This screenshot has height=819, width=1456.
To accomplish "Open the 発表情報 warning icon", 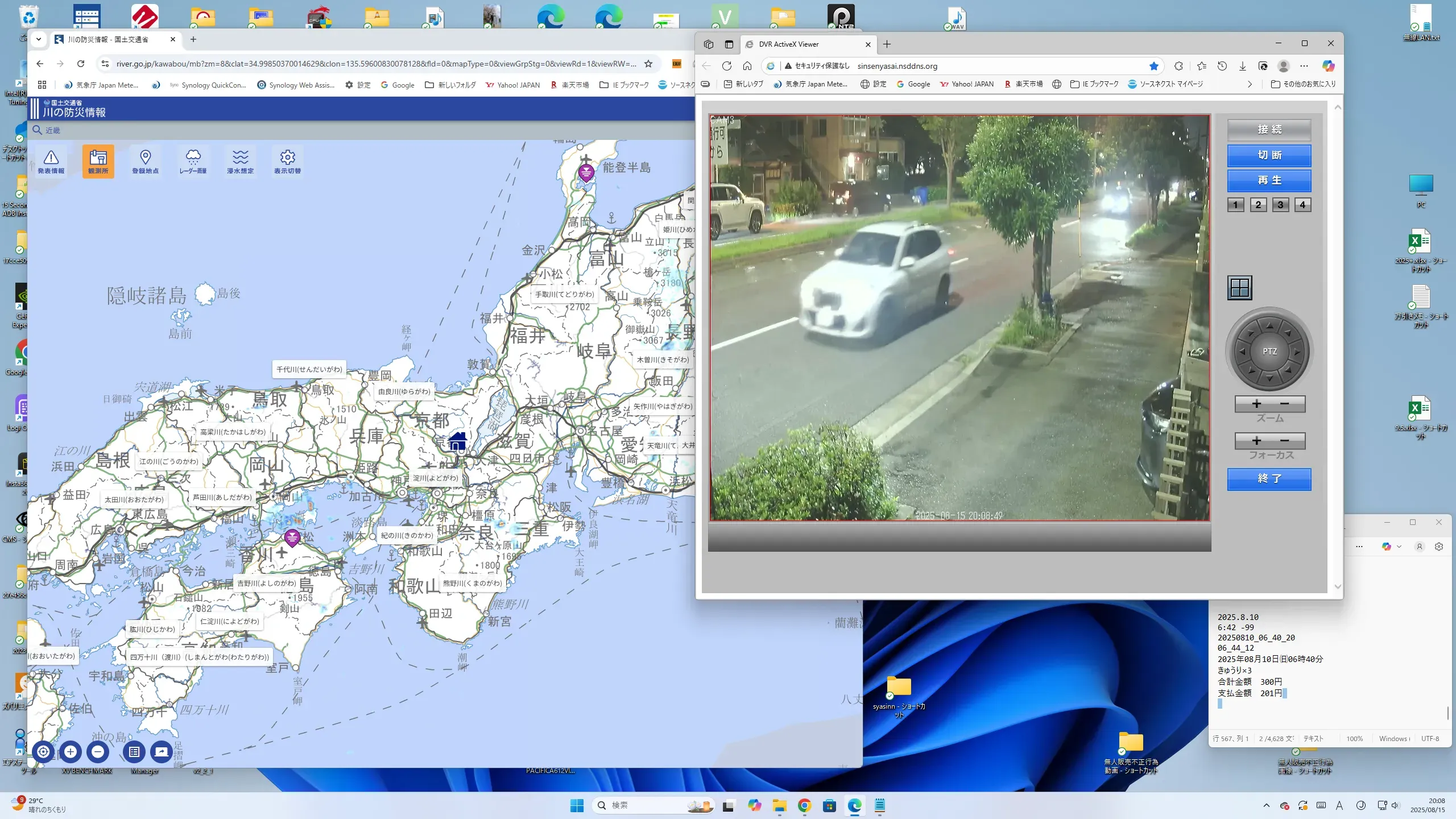I will pos(51,162).
